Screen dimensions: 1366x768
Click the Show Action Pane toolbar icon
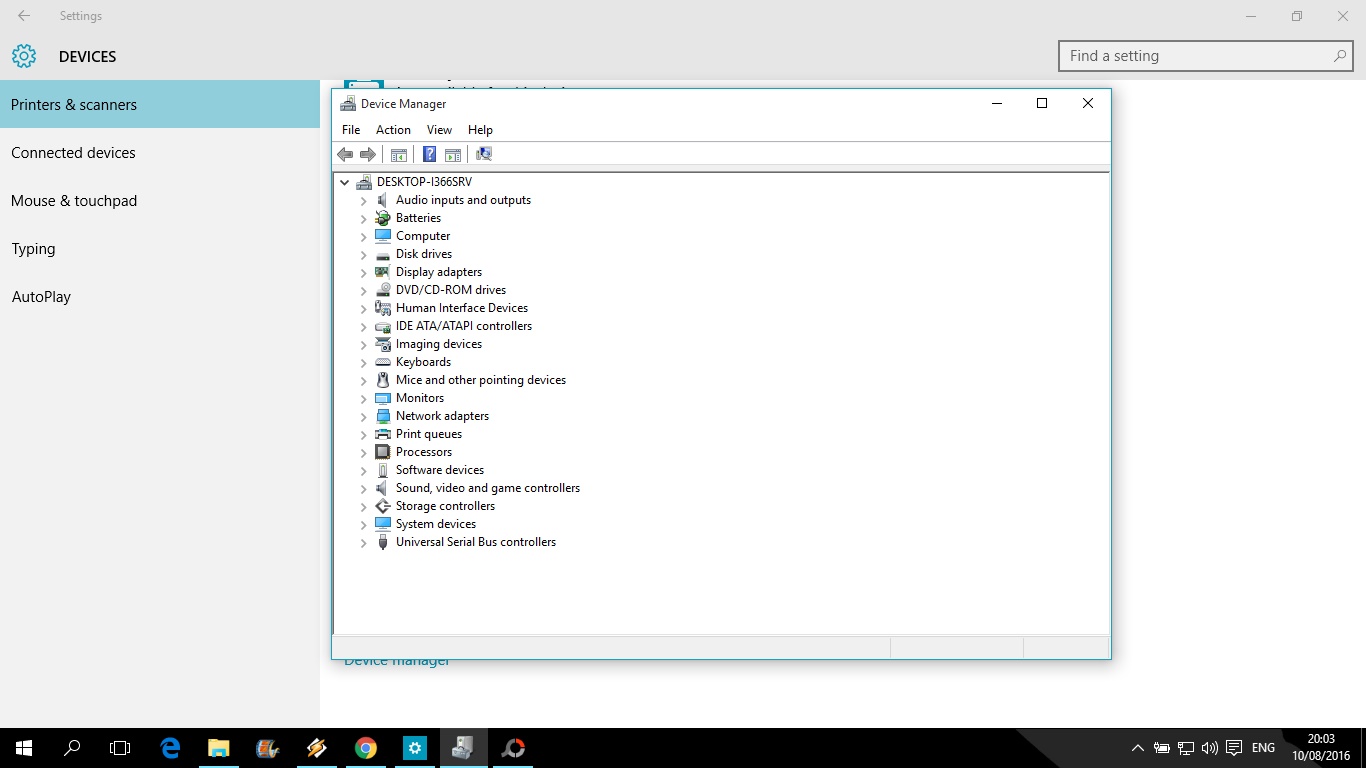click(x=453, y=154)
